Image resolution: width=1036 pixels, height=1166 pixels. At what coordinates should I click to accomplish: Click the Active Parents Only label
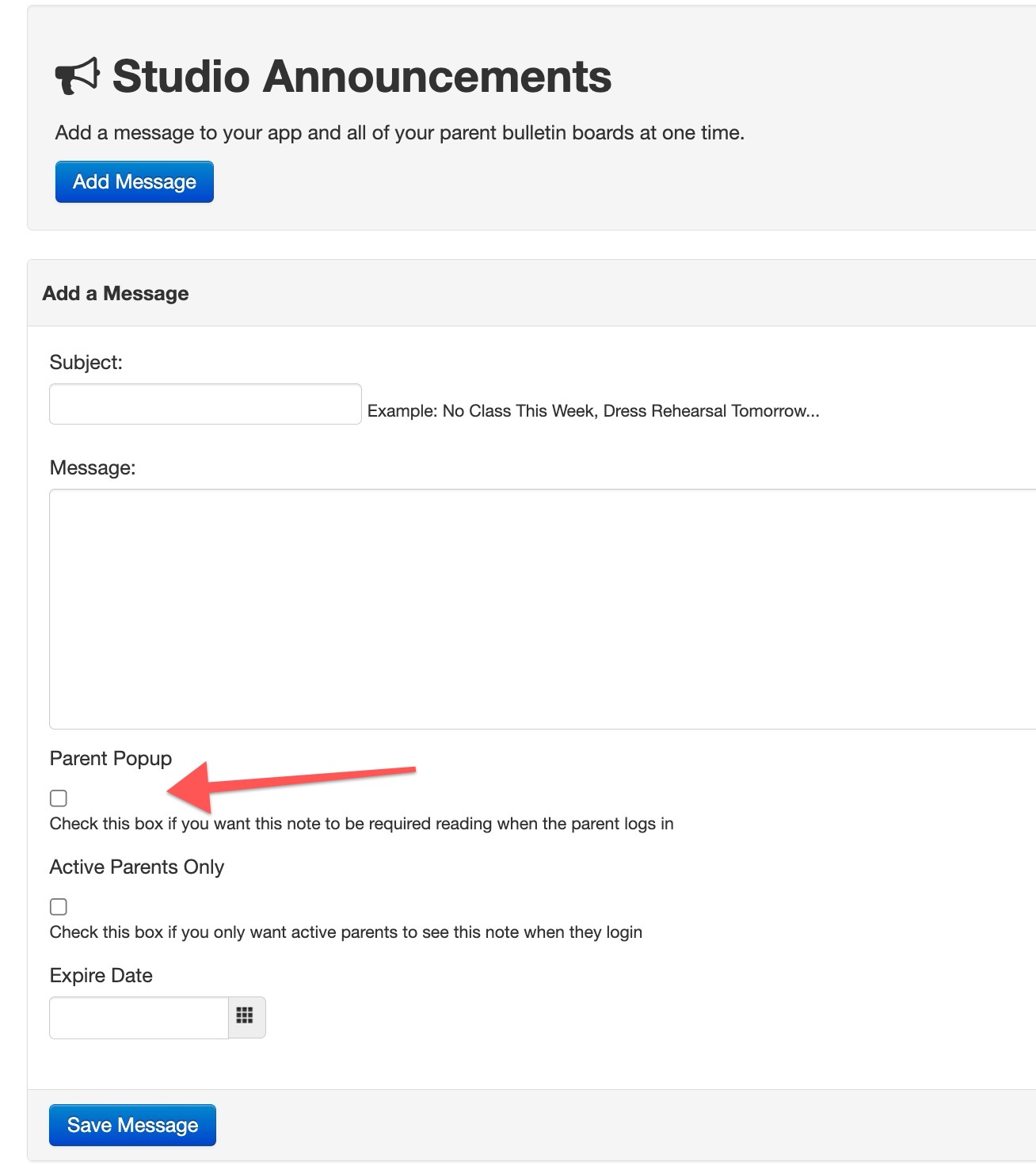point(137,867)
